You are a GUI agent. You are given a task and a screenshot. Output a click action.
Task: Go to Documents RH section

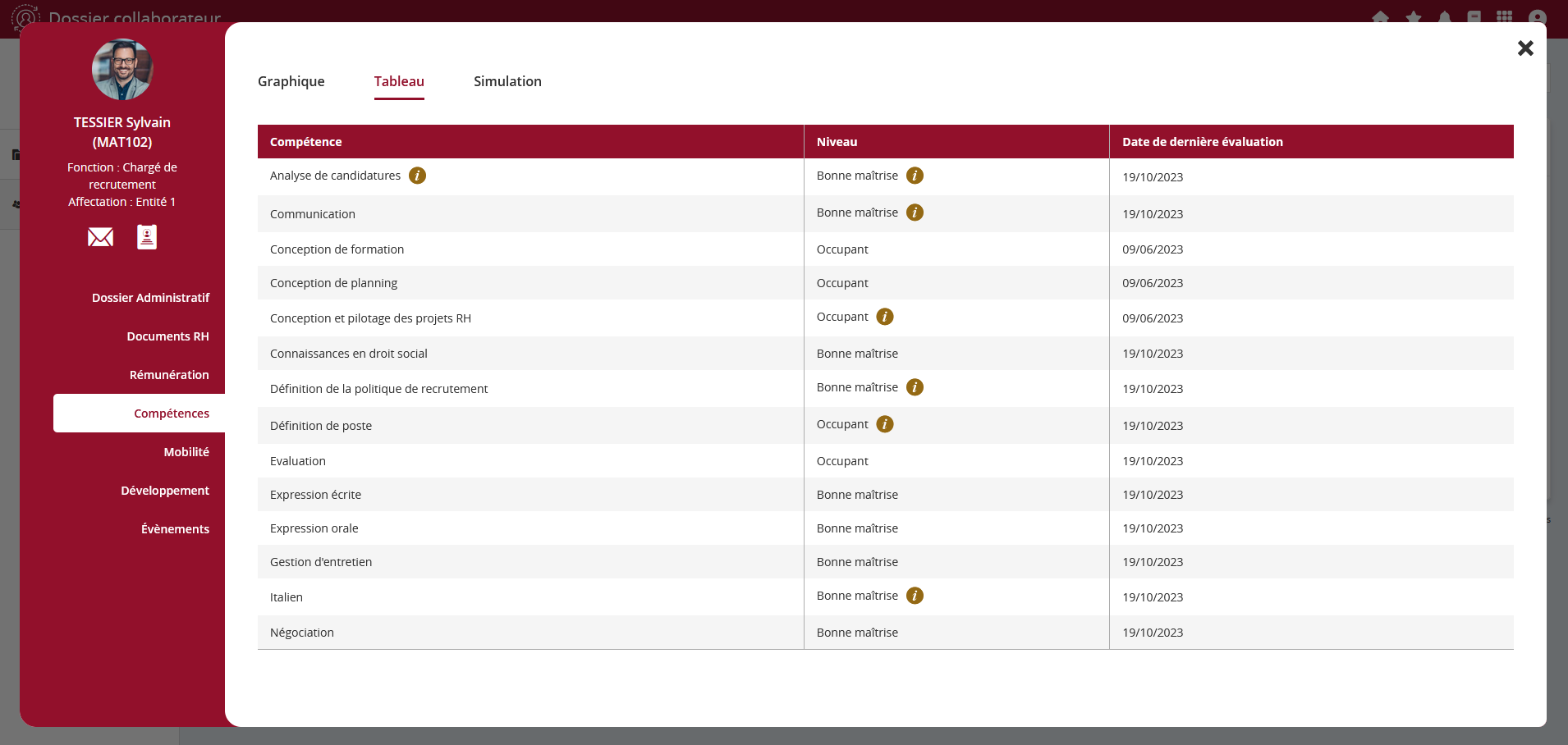coord(167,336)
